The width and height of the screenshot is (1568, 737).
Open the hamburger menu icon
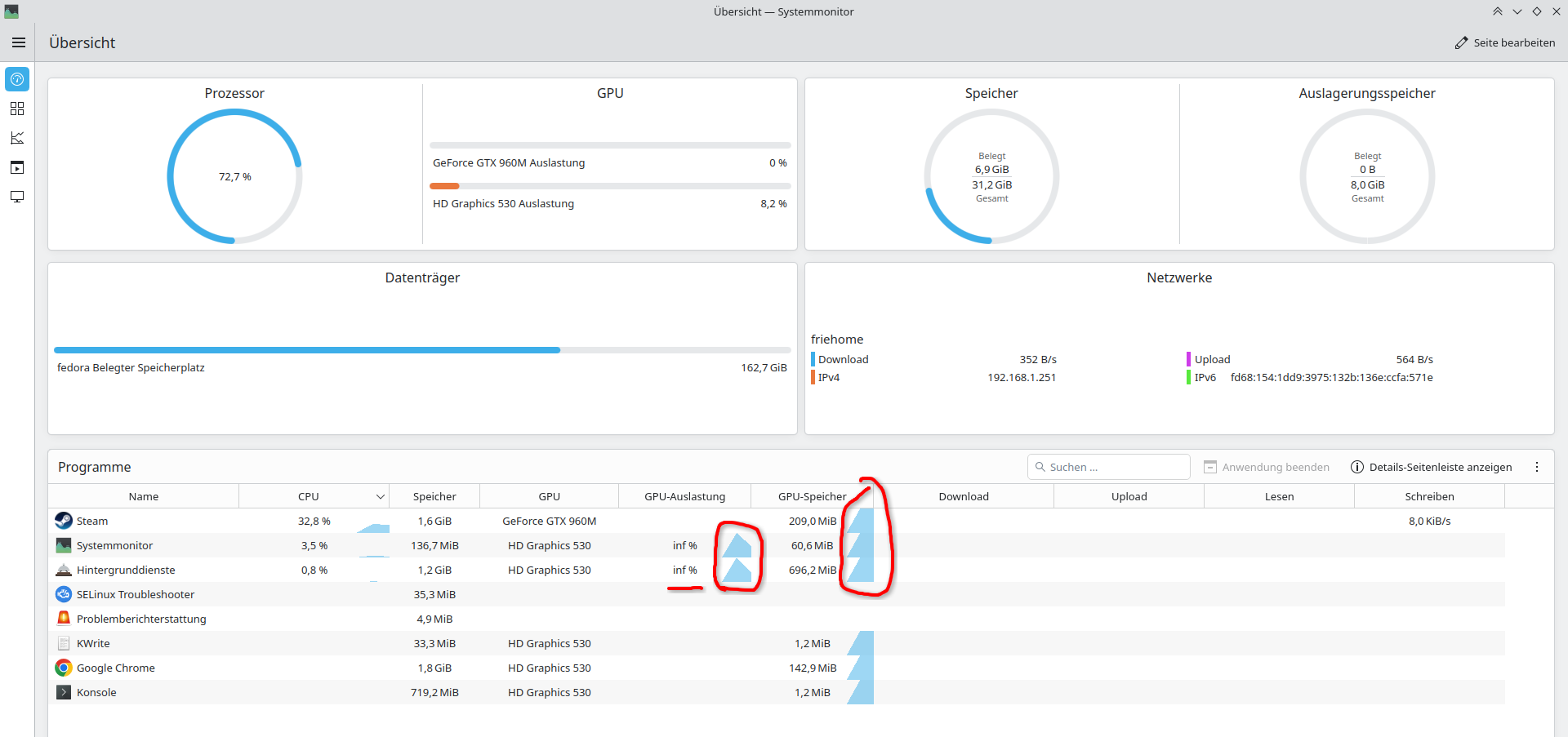[18, 42]
